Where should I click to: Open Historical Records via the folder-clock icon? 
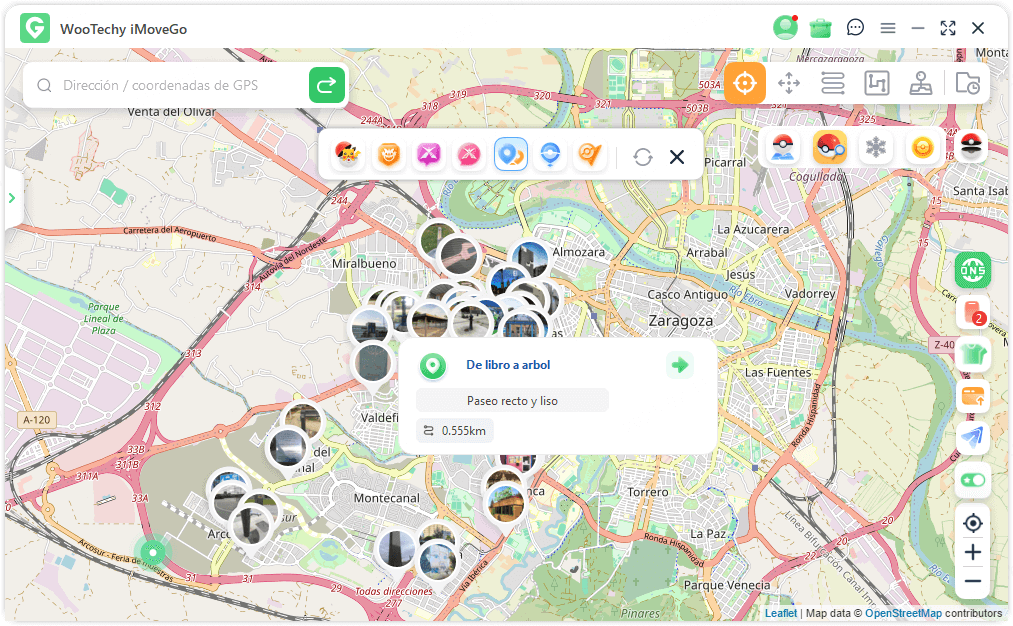[966, 83]
